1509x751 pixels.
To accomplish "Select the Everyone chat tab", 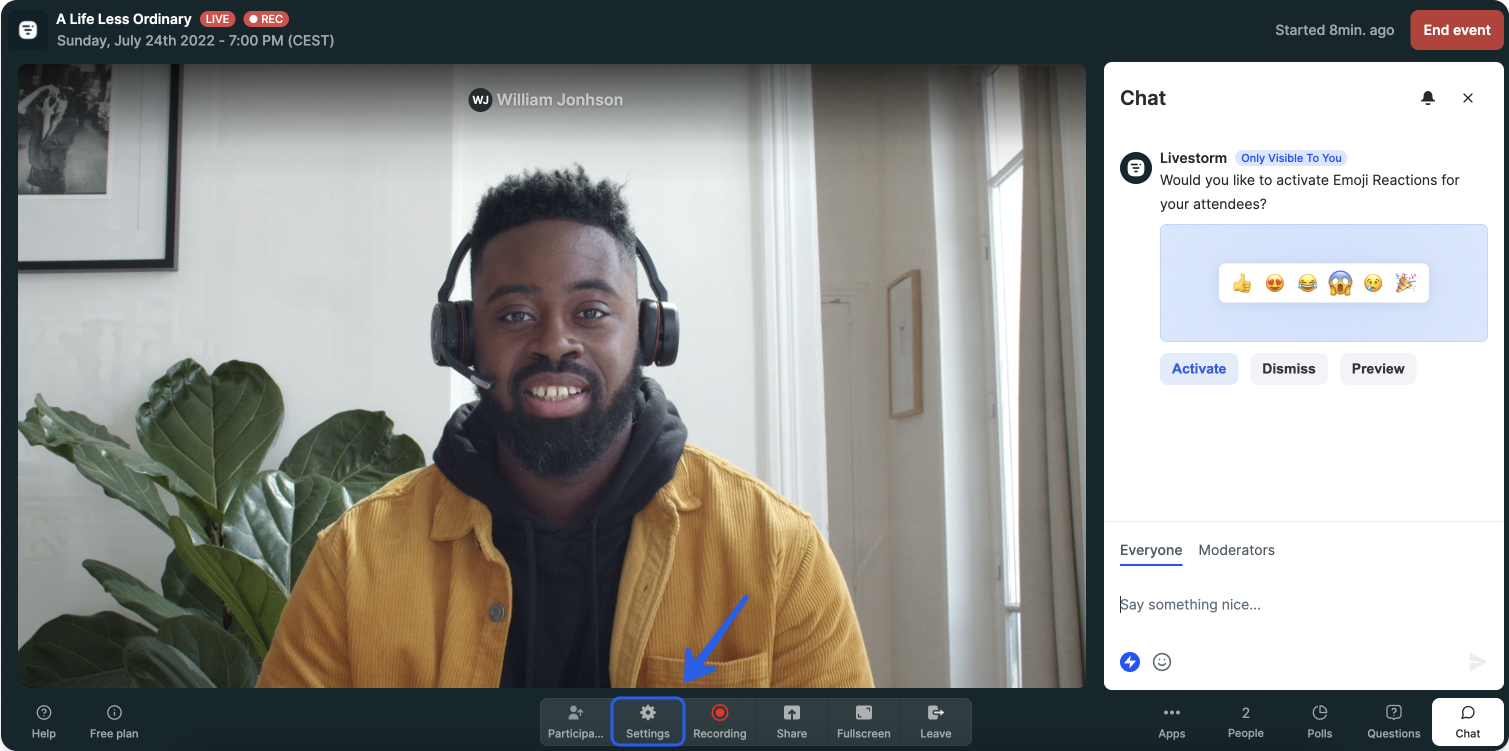I will pos(1150,550).
